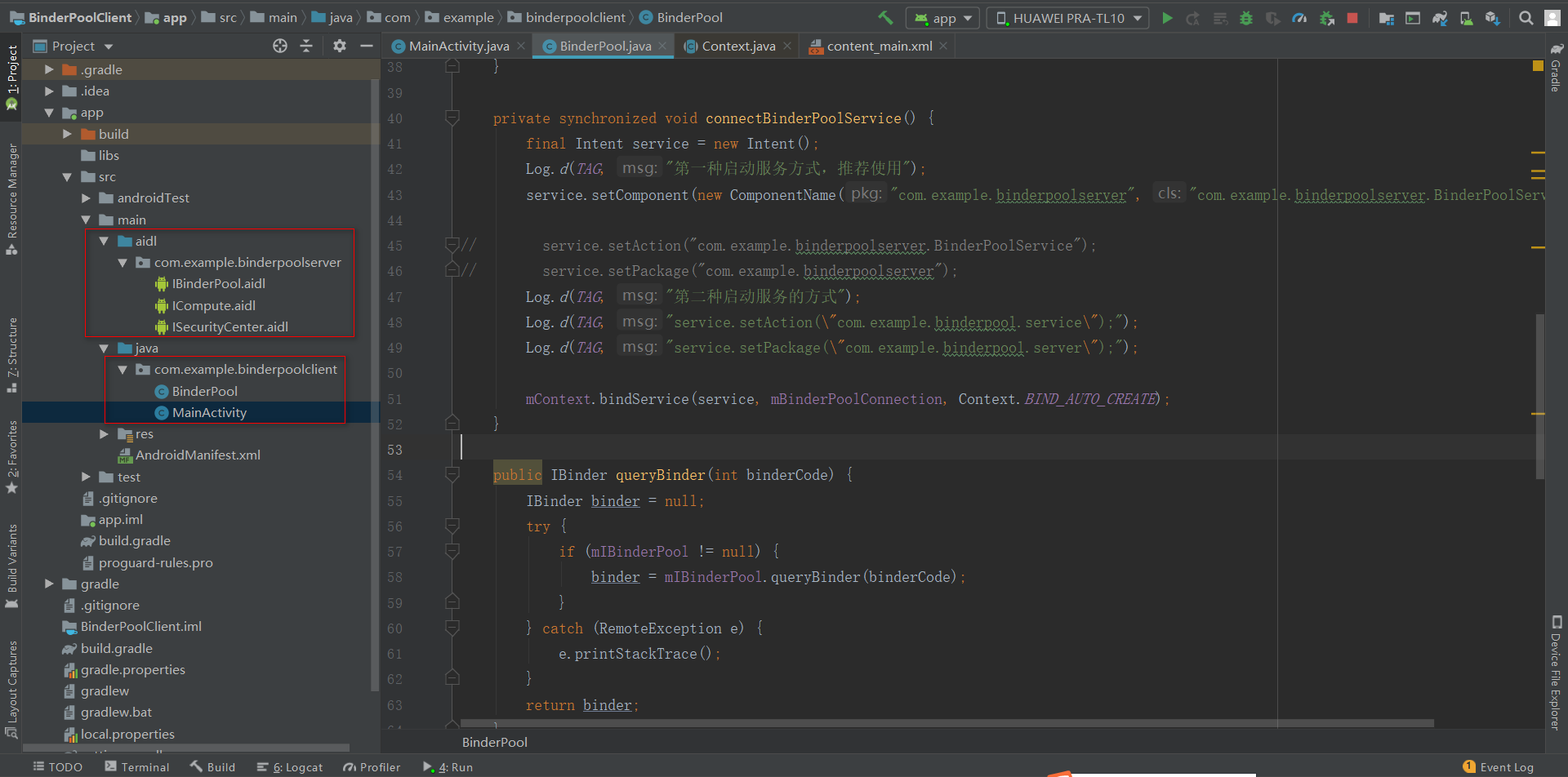
Task: Click the user account avatar icon
Action: 1552,18
